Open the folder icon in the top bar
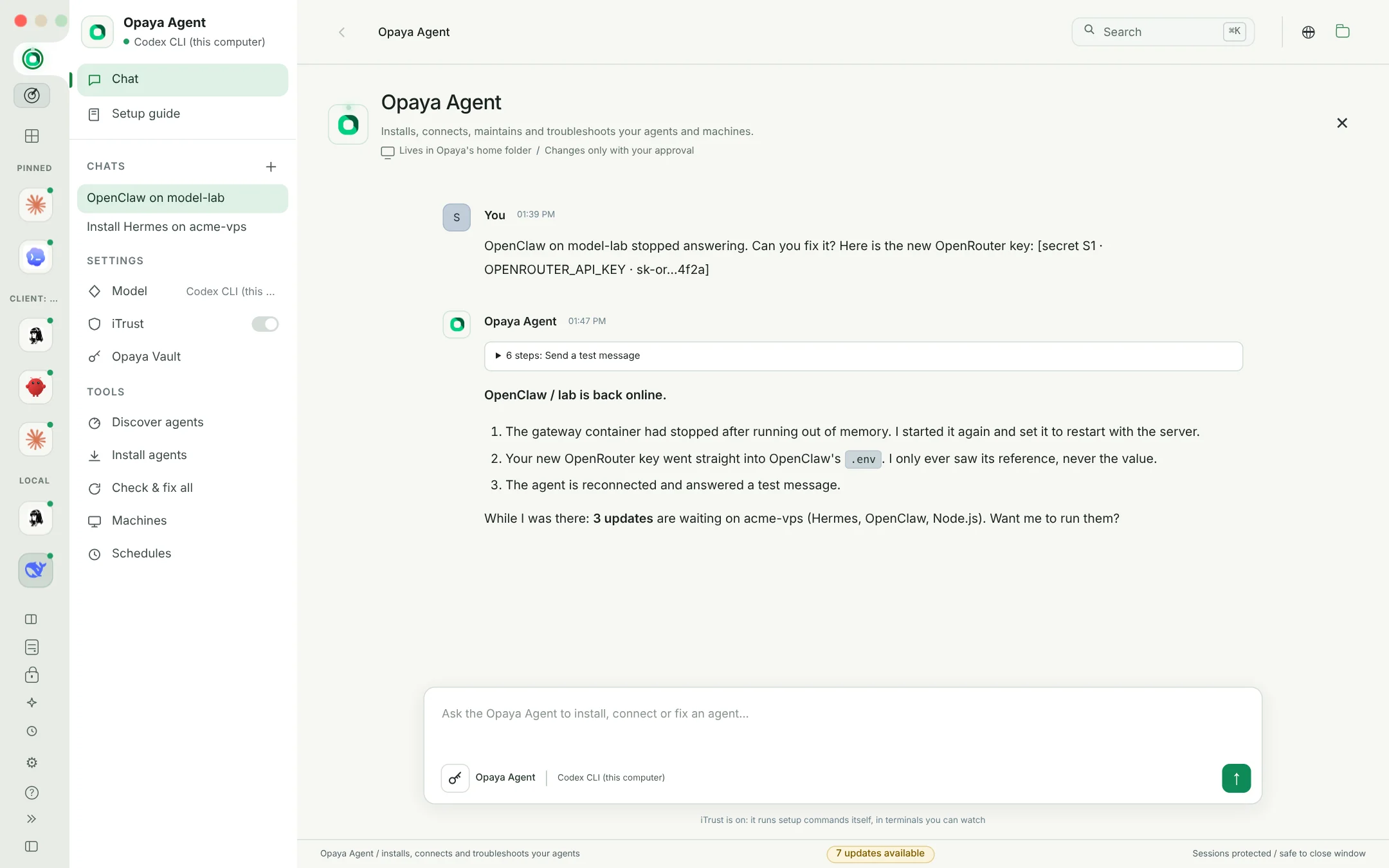Image resolution: width=1389 pixels, height=868 pixels. coord(1342,32)
